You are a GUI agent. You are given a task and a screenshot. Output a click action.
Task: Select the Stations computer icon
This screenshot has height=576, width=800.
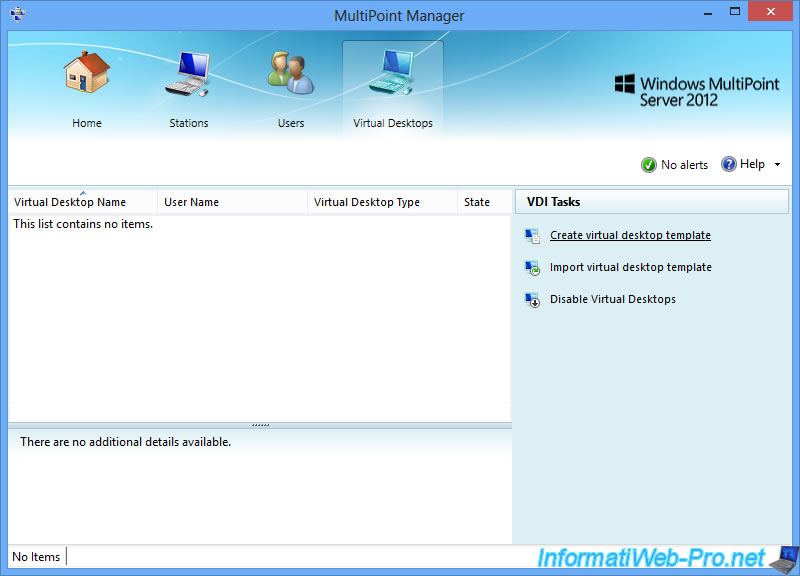coord(188,73)
